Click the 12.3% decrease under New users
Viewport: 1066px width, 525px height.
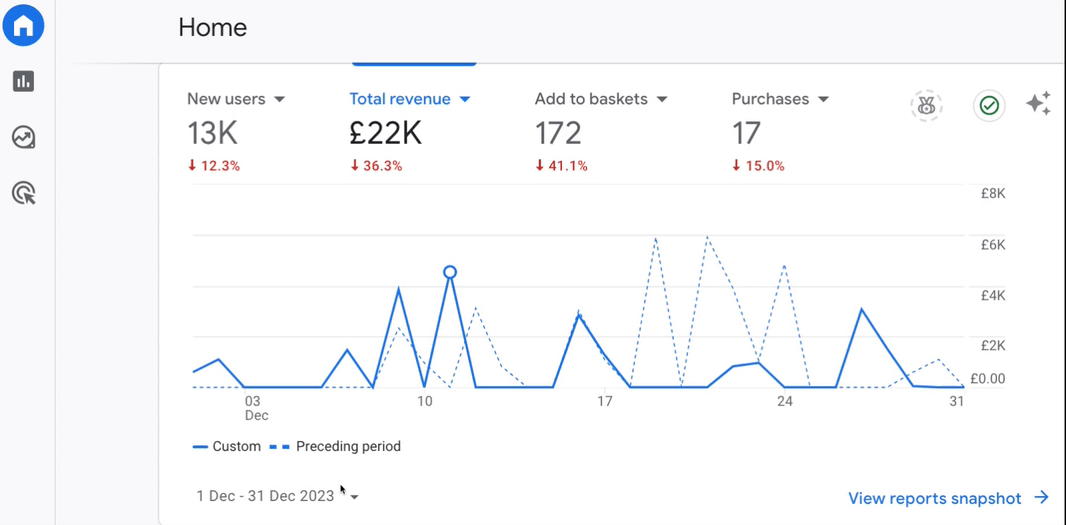213,165
